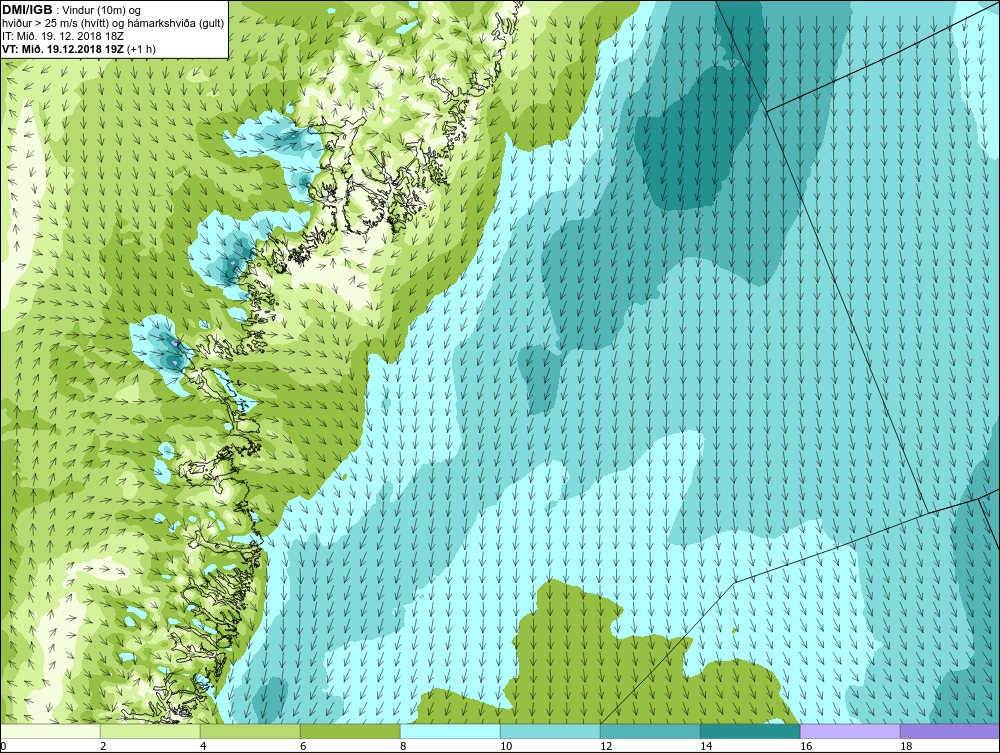The image size is (1000, 753).
Task: Click the legend scale label 0
Action: coord(3,746)
